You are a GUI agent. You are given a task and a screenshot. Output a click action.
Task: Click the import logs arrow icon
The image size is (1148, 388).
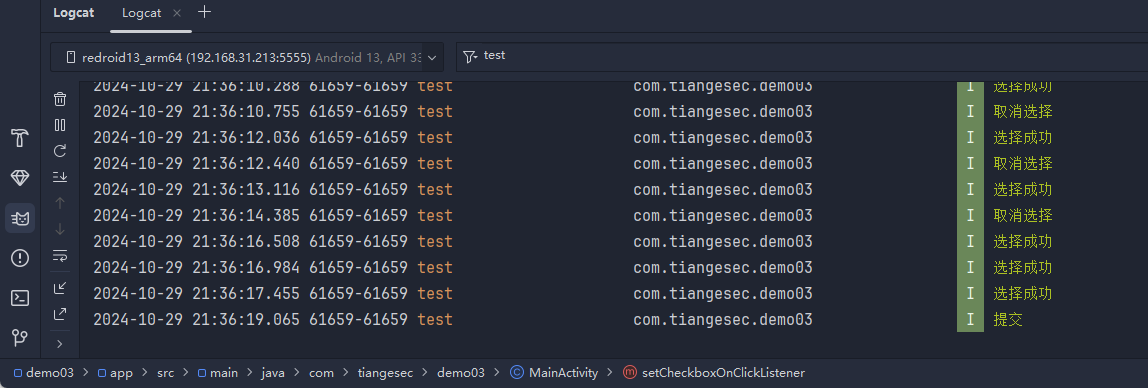point(60,288)
